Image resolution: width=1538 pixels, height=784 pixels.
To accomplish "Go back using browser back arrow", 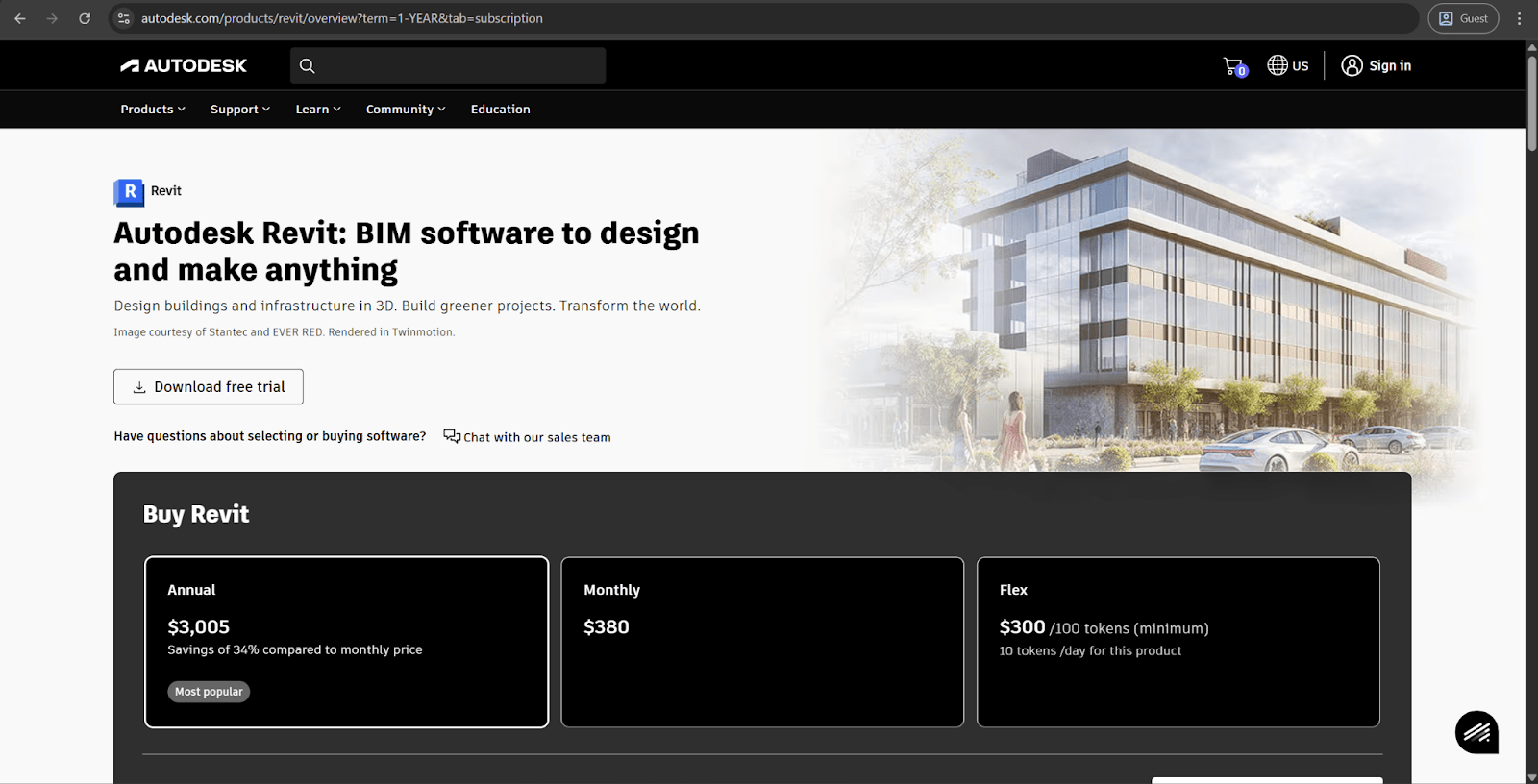I will pyautogui.click(x=20, y=18).
